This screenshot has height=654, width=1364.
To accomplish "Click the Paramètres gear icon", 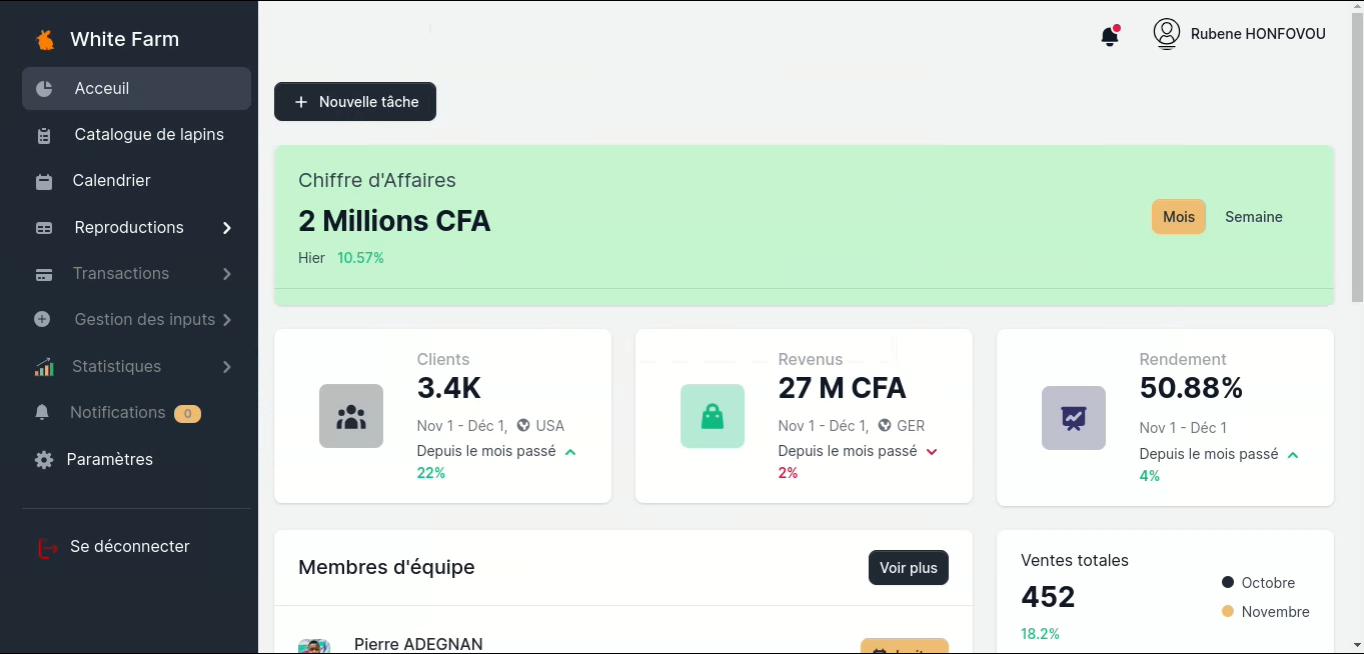I will coord(44,460).
